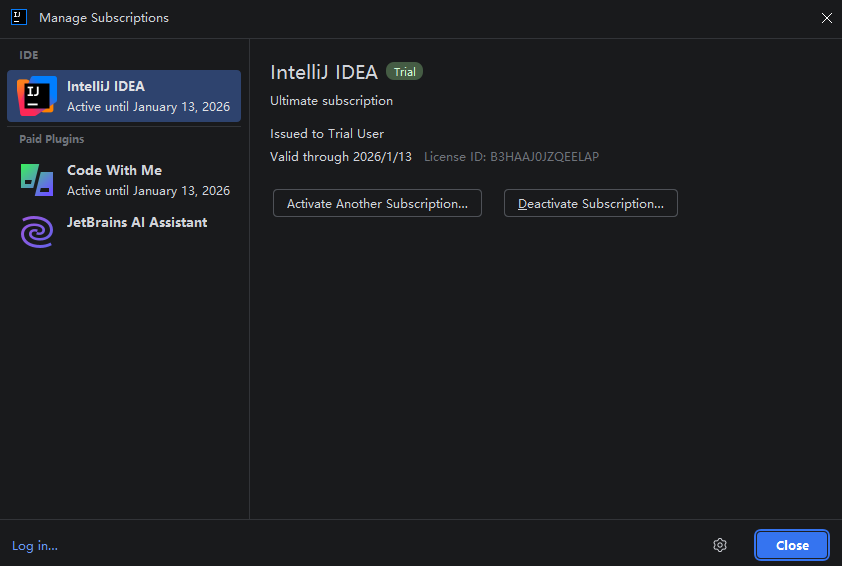Click the License ID B3HAAJ0JZQEELAP text
This screenshot has height=566, width=842.
coord(511,157)
